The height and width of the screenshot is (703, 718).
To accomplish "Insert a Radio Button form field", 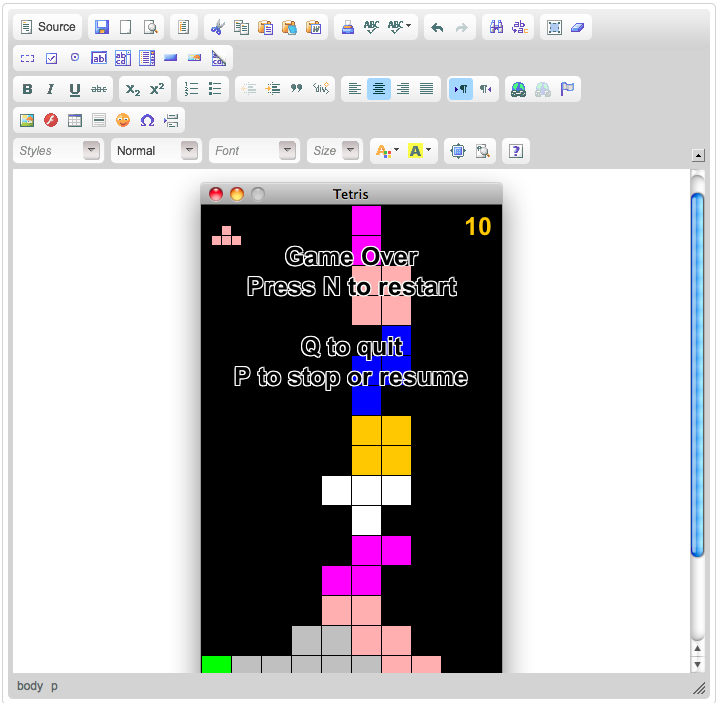I will pyautogui.click(x=75, y=58).
